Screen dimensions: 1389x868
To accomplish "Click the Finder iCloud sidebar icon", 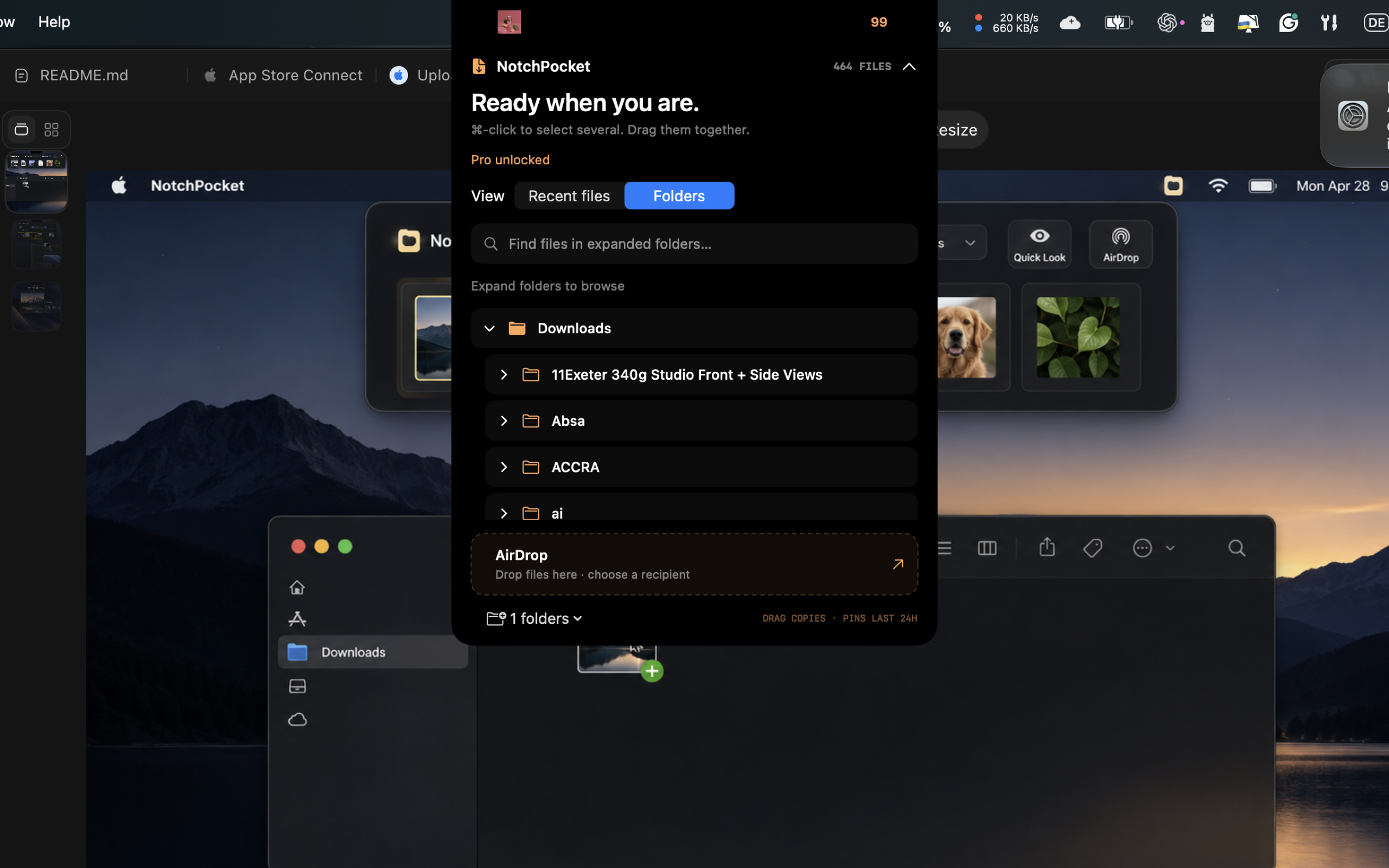I will tap(297, 719).
